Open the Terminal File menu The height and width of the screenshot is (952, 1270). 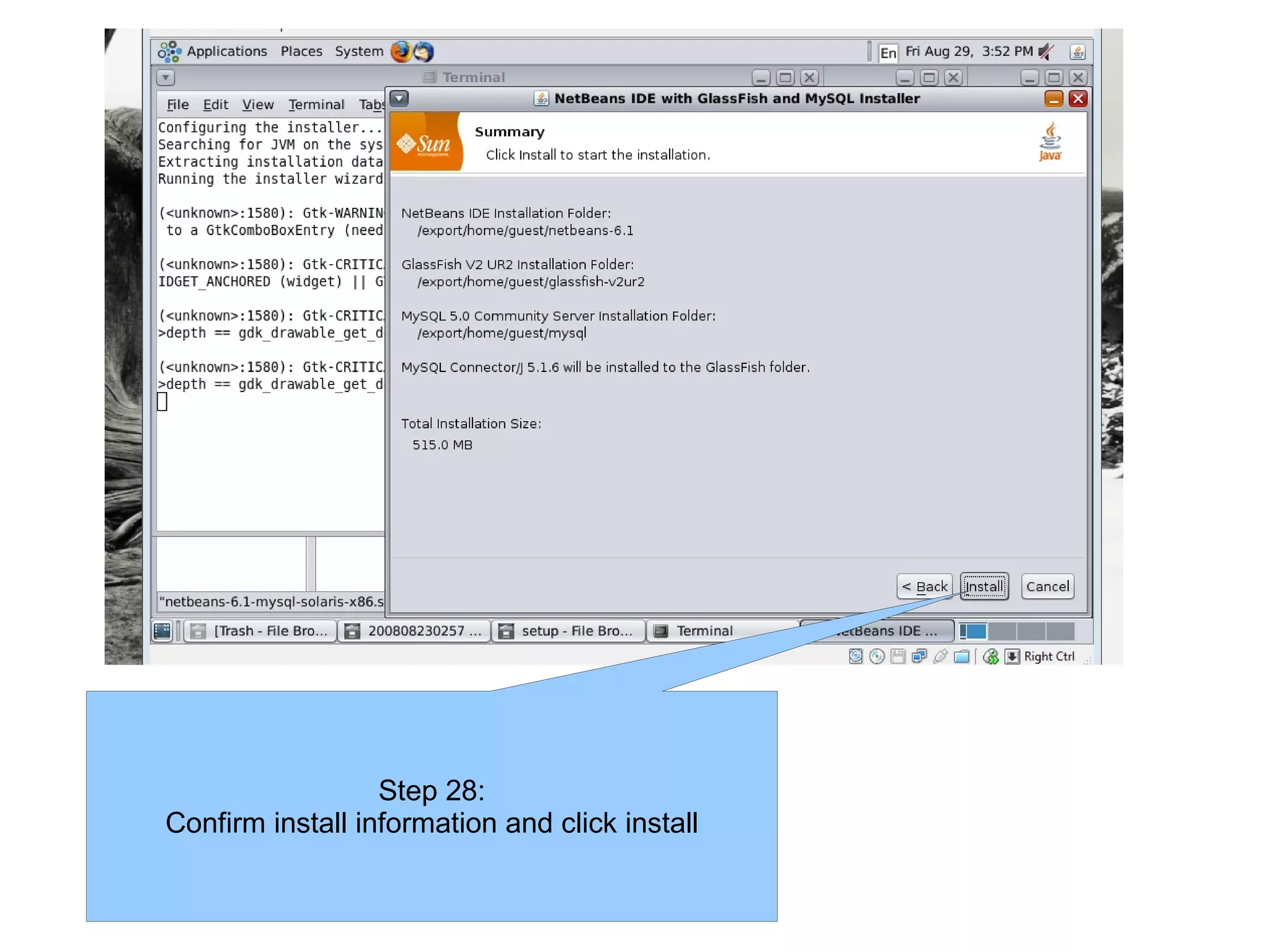click(177, 105)
